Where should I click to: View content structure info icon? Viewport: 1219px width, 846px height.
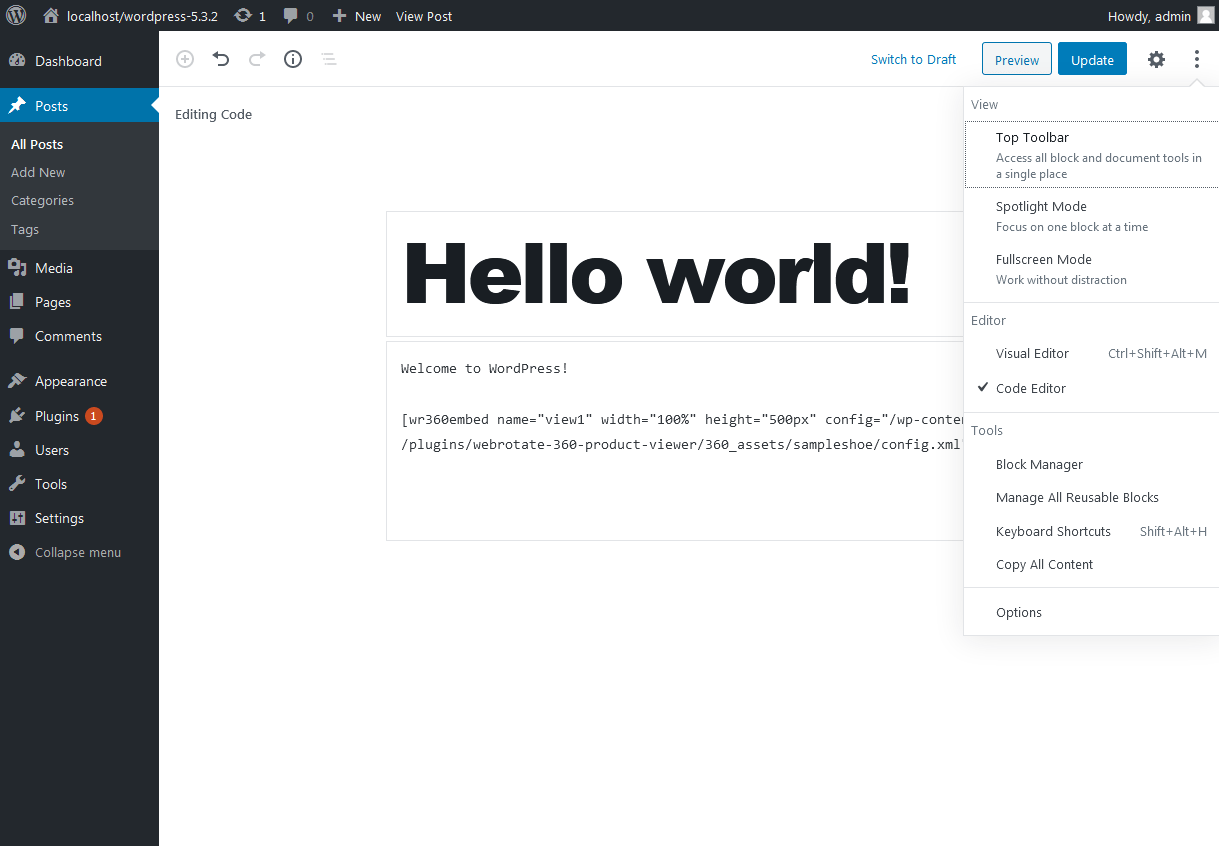pyautogui.click(x=292, y=59)
